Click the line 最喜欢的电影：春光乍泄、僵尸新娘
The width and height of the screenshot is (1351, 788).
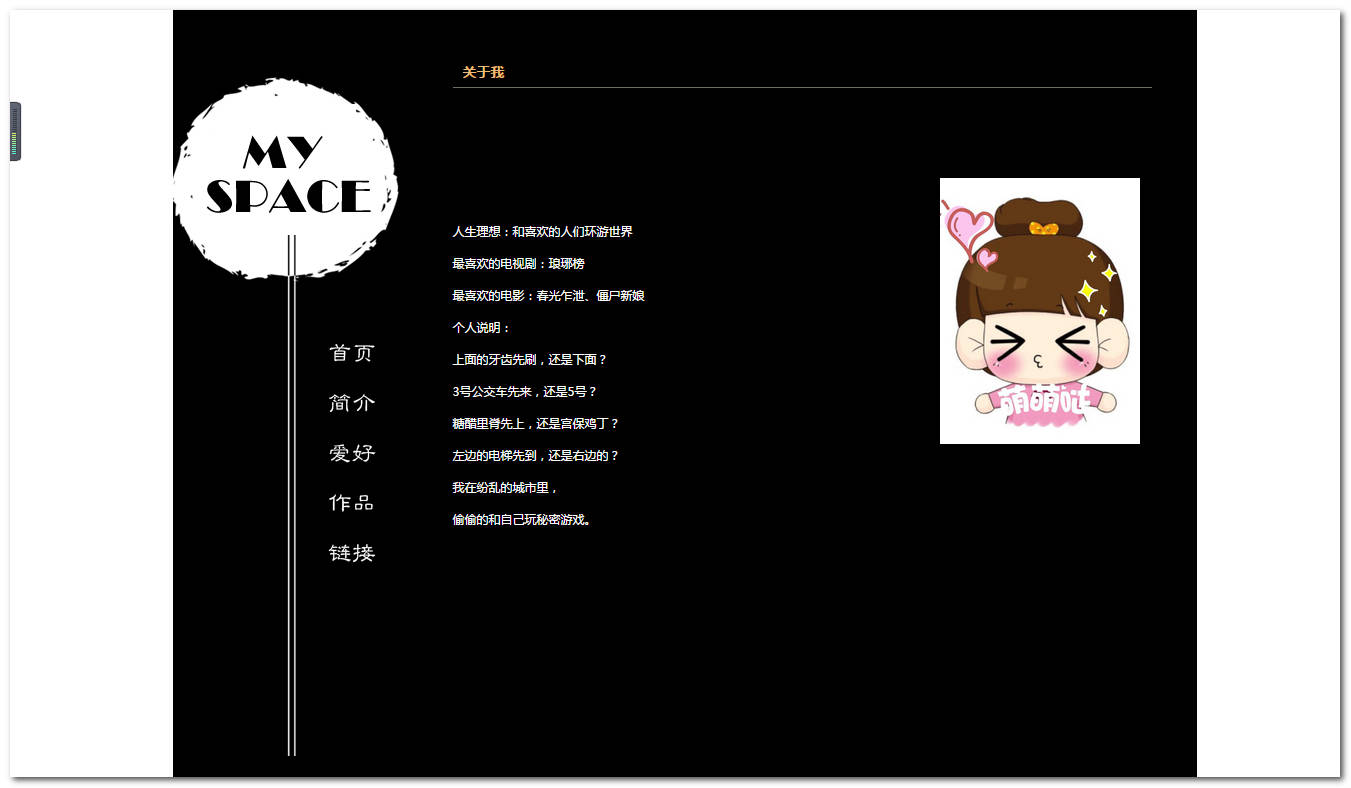coord(548,296)
